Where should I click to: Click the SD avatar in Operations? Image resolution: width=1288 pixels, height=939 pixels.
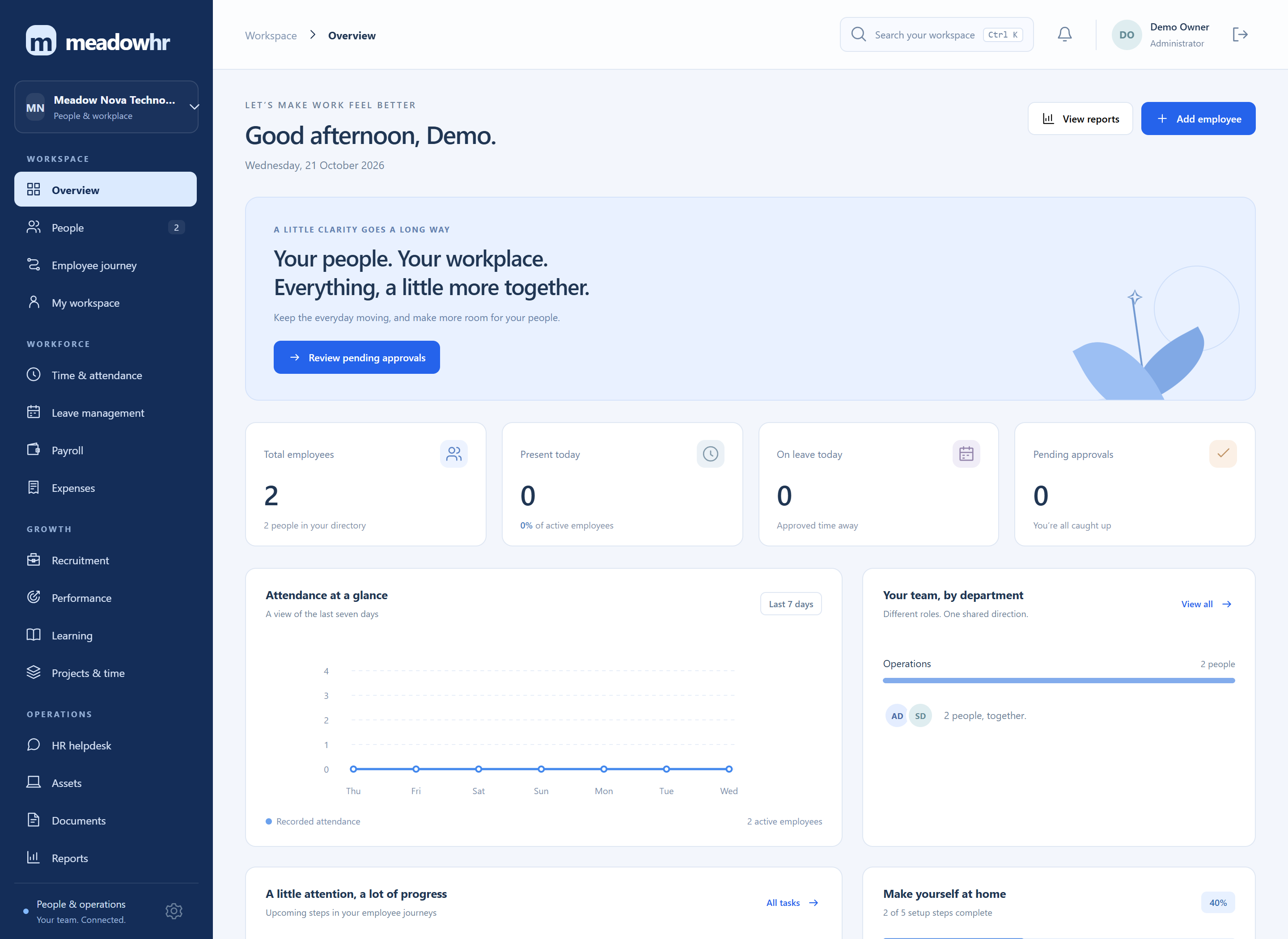pos(920,715)
